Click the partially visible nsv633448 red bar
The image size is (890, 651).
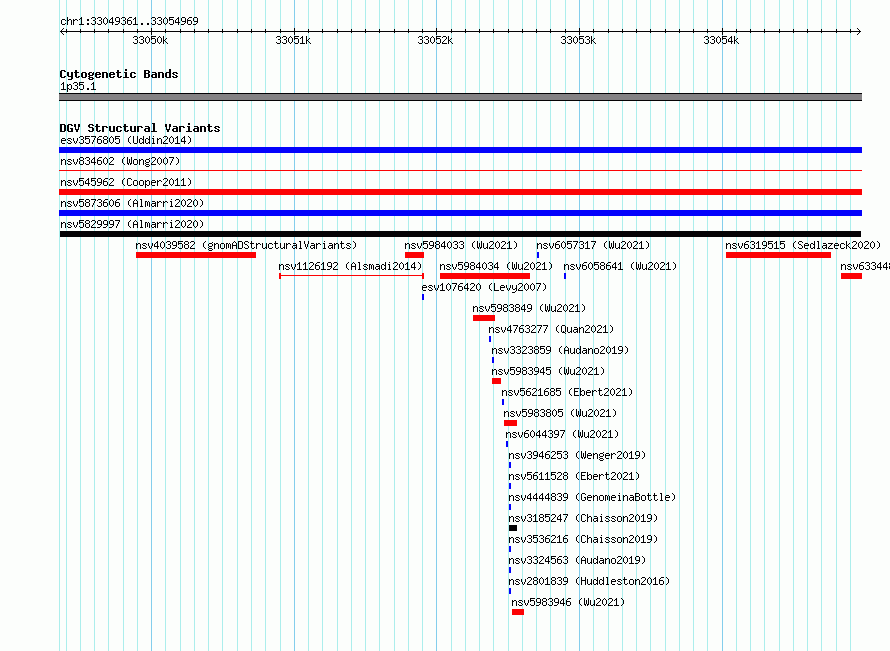[x=851, y=276]
